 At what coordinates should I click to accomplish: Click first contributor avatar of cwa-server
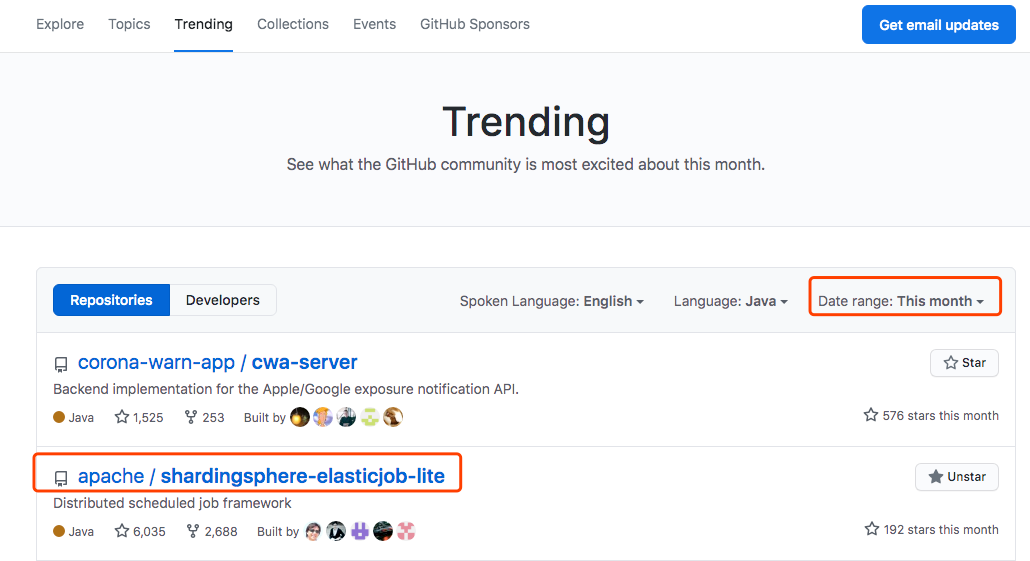[300, 417]
